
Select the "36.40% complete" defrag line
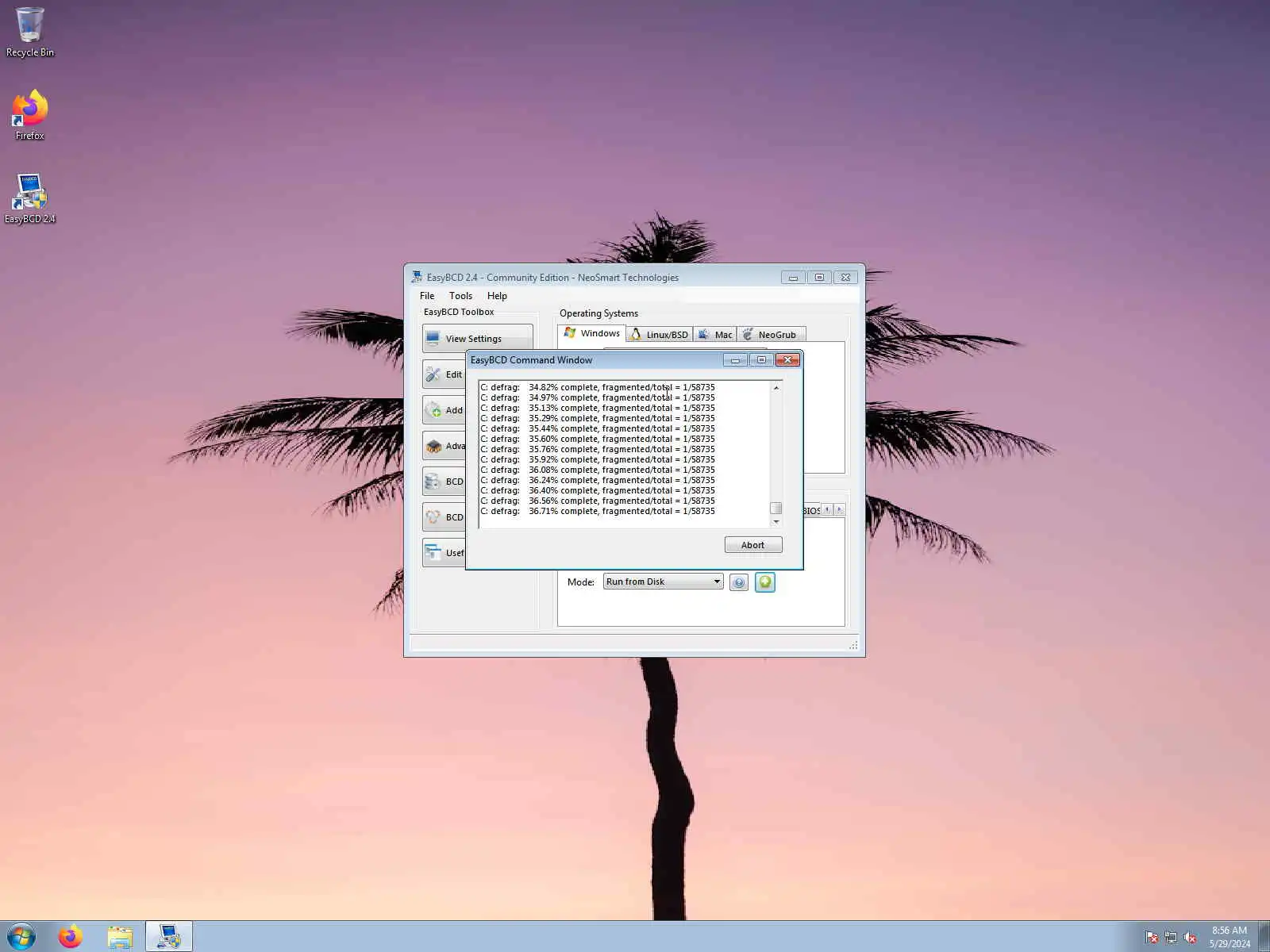[598, 491]
